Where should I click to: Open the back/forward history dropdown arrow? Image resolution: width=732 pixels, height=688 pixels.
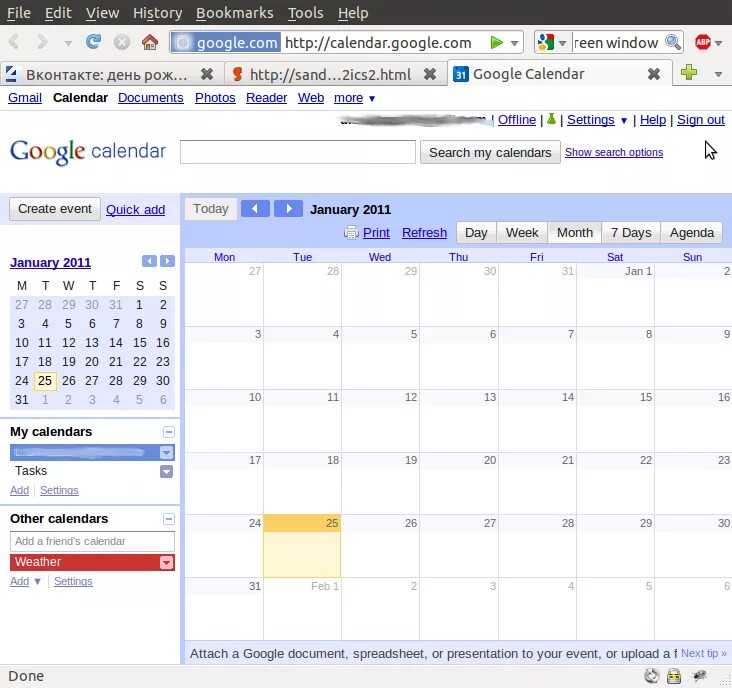click(x=68, y=43)
